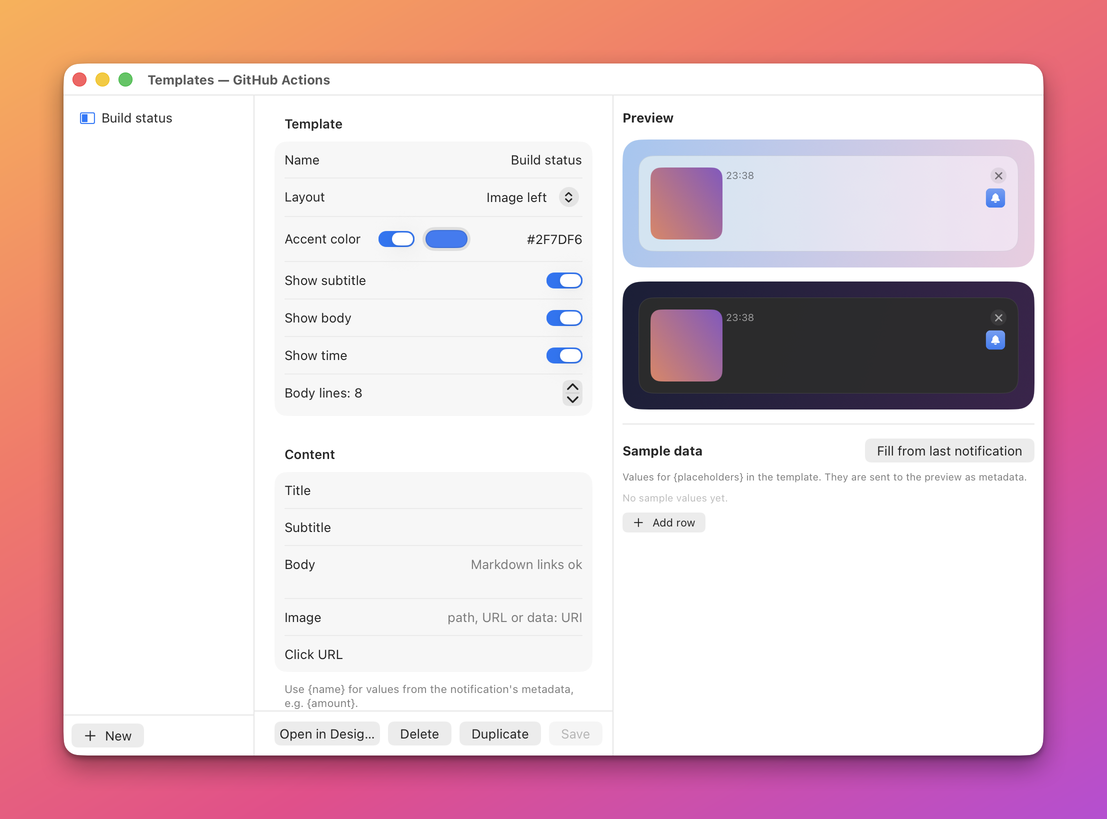Click the gradient image in dark preview

pos(686,345)
